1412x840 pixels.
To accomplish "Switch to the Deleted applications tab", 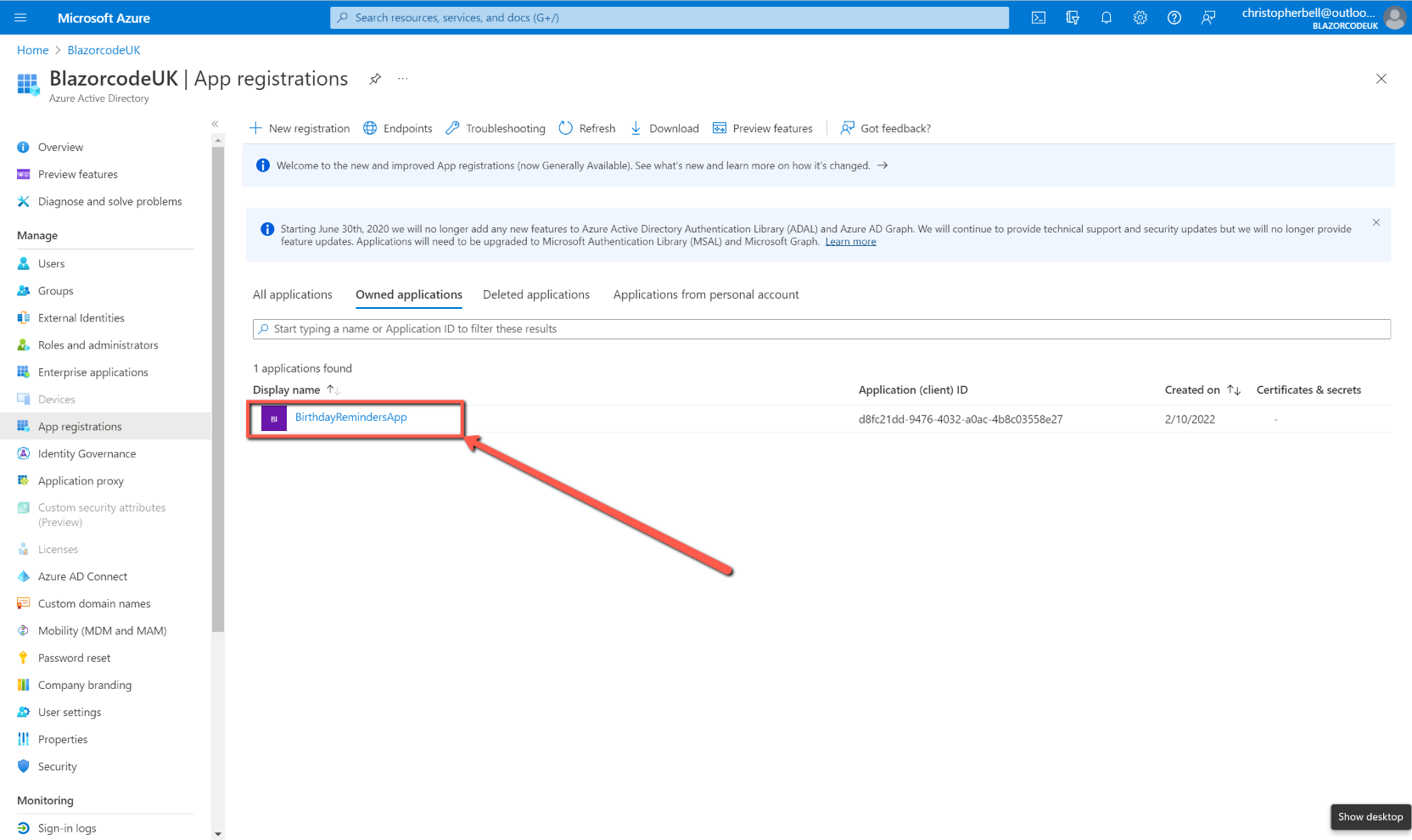I will (x=535, y=294).
